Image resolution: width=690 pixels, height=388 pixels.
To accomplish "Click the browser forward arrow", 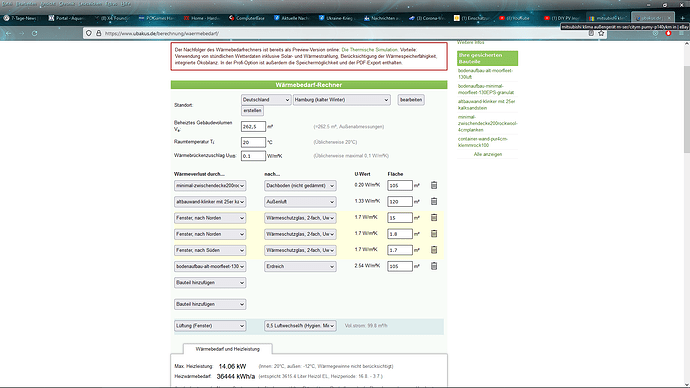I will pos(22,33).
